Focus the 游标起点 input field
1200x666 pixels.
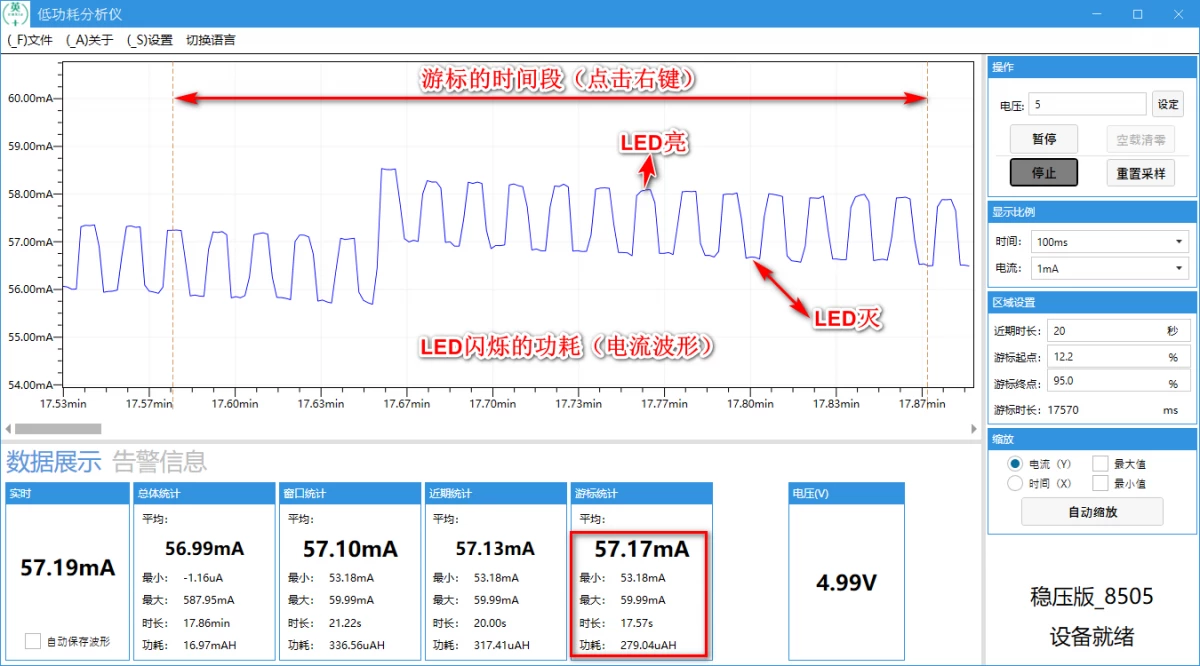[1119, 356]
